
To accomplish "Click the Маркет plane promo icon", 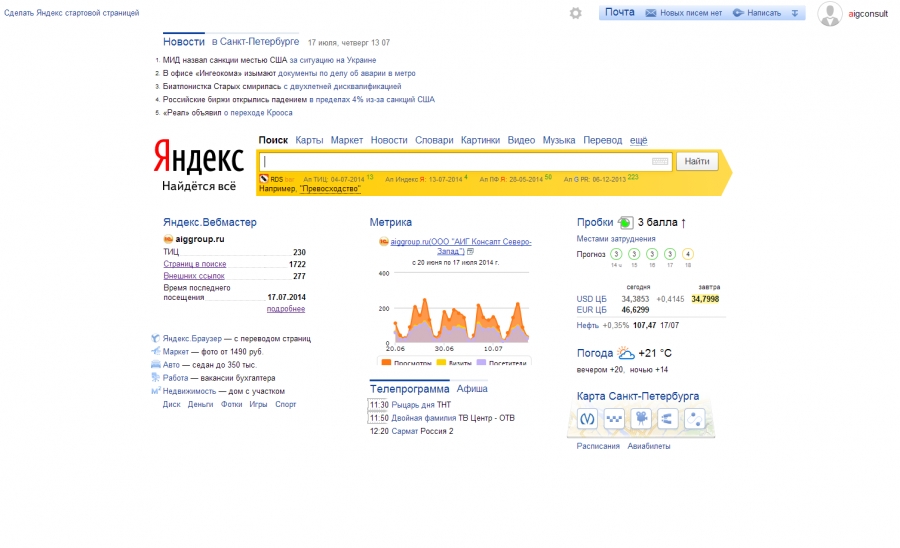I will pos(156,351).
